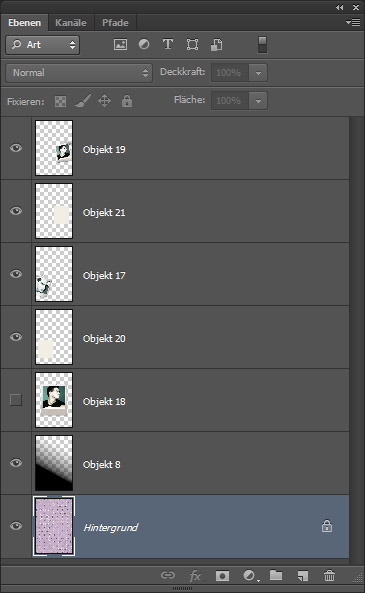Expand the Deckkraft opacity slider arrow
The height and width of the screenshot is (593, 365).
click(x=258, y=73)
